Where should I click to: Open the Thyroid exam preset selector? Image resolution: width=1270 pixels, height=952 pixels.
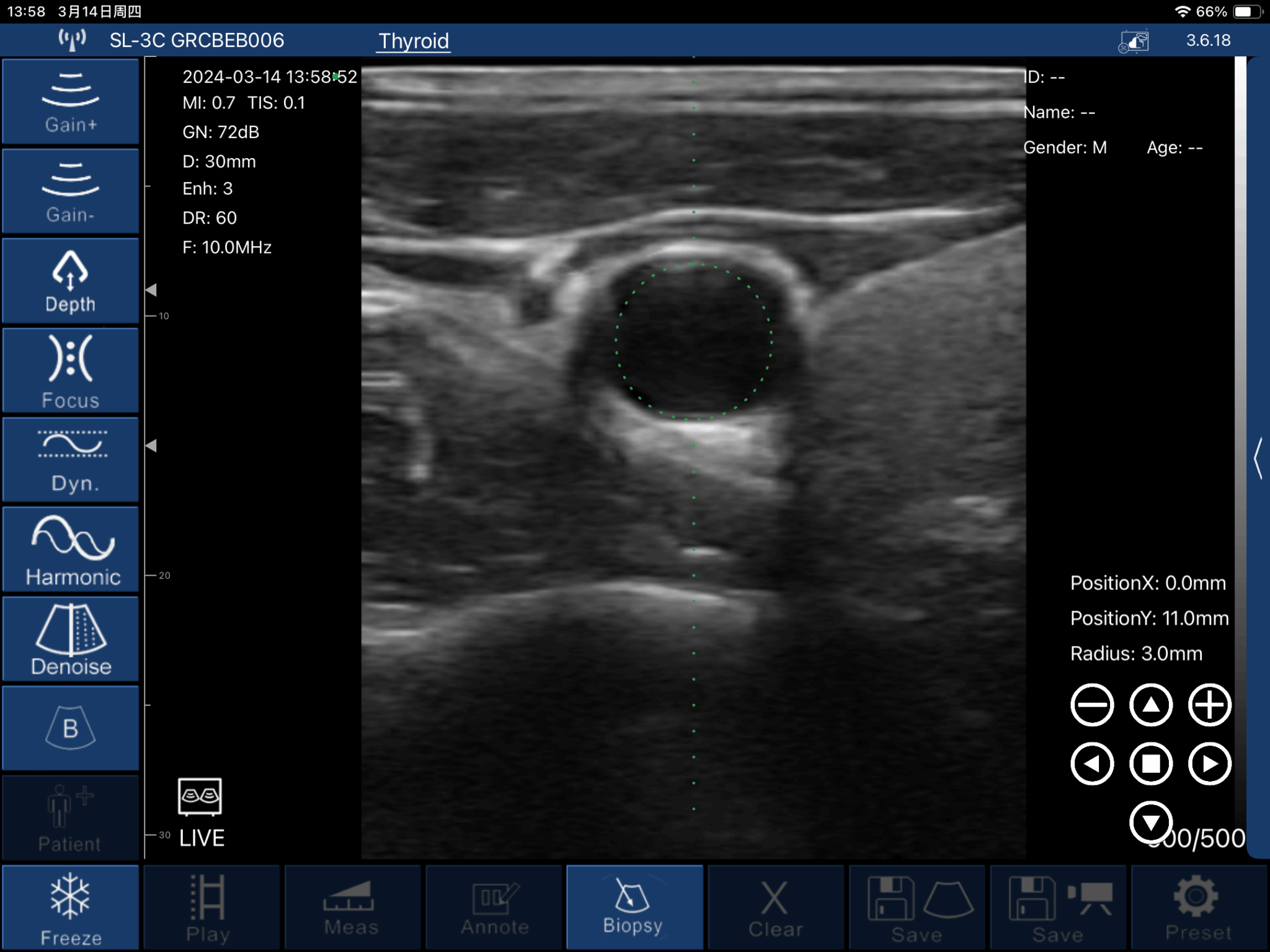click(x=414, y=41)
